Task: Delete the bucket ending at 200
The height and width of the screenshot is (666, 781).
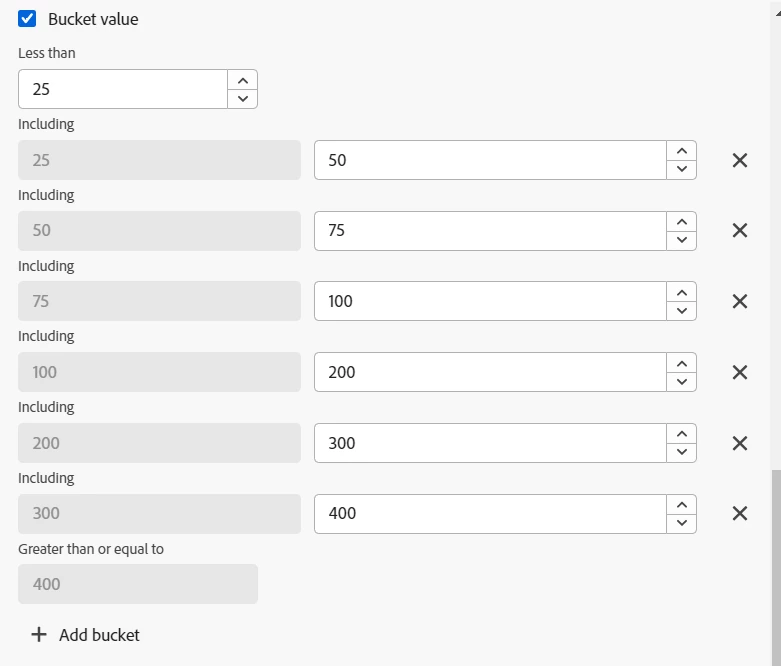Action: tap(740, 372)
